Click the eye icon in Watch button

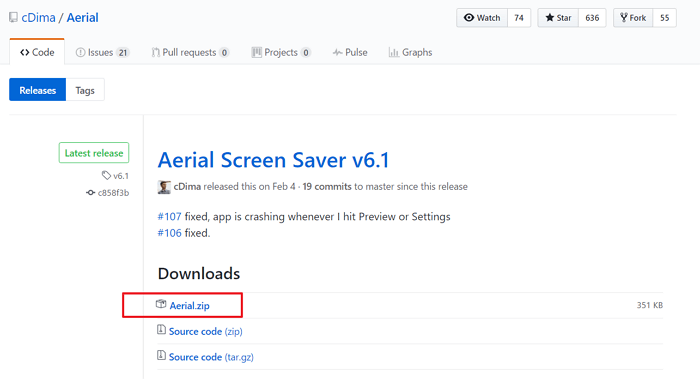coord(469,17)
